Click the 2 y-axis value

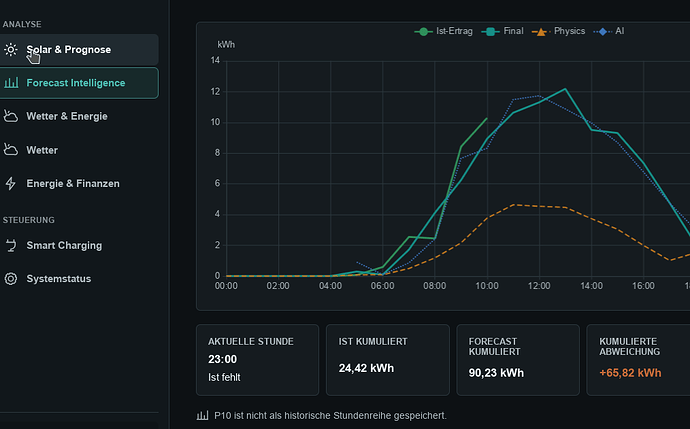click(217, 245)
